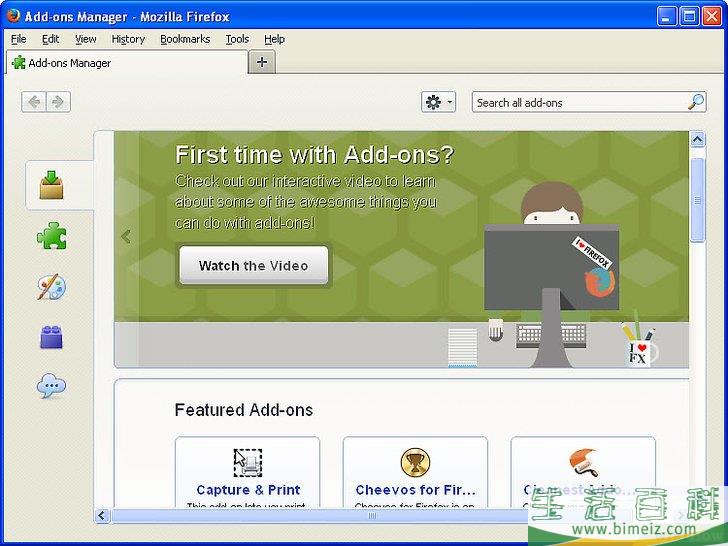Open the Cheevos for Firefox add-on link

(x=416, y=490)
